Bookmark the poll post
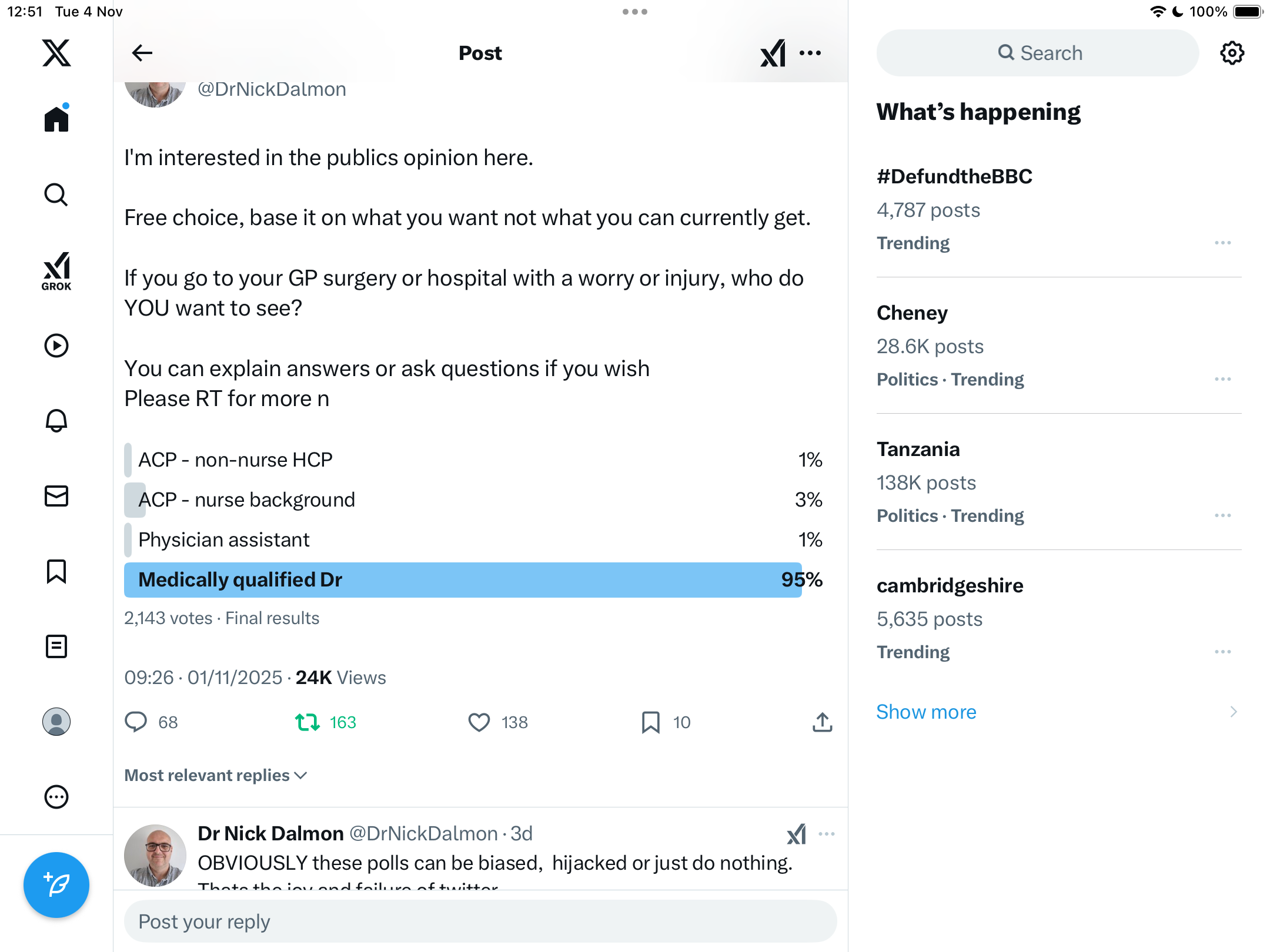 coord(650,722)
